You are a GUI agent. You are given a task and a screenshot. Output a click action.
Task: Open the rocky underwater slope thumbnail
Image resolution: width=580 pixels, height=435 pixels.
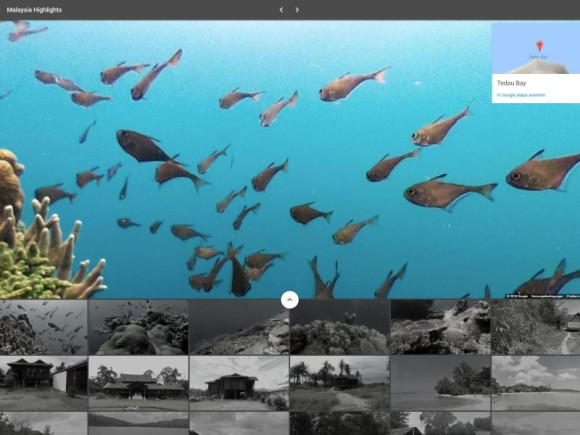[x=239, y=327]
